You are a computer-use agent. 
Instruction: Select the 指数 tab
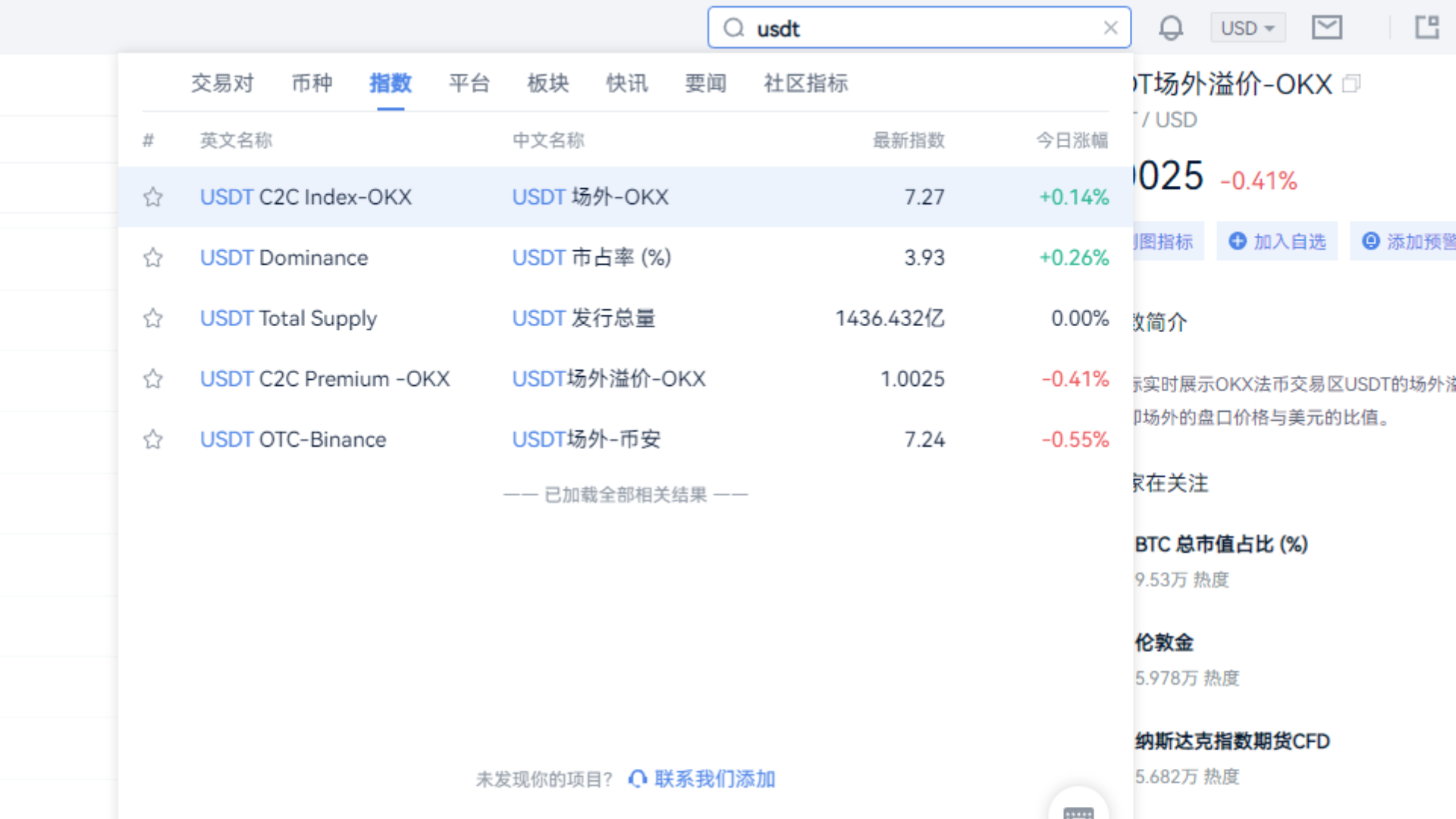point(391,83)
